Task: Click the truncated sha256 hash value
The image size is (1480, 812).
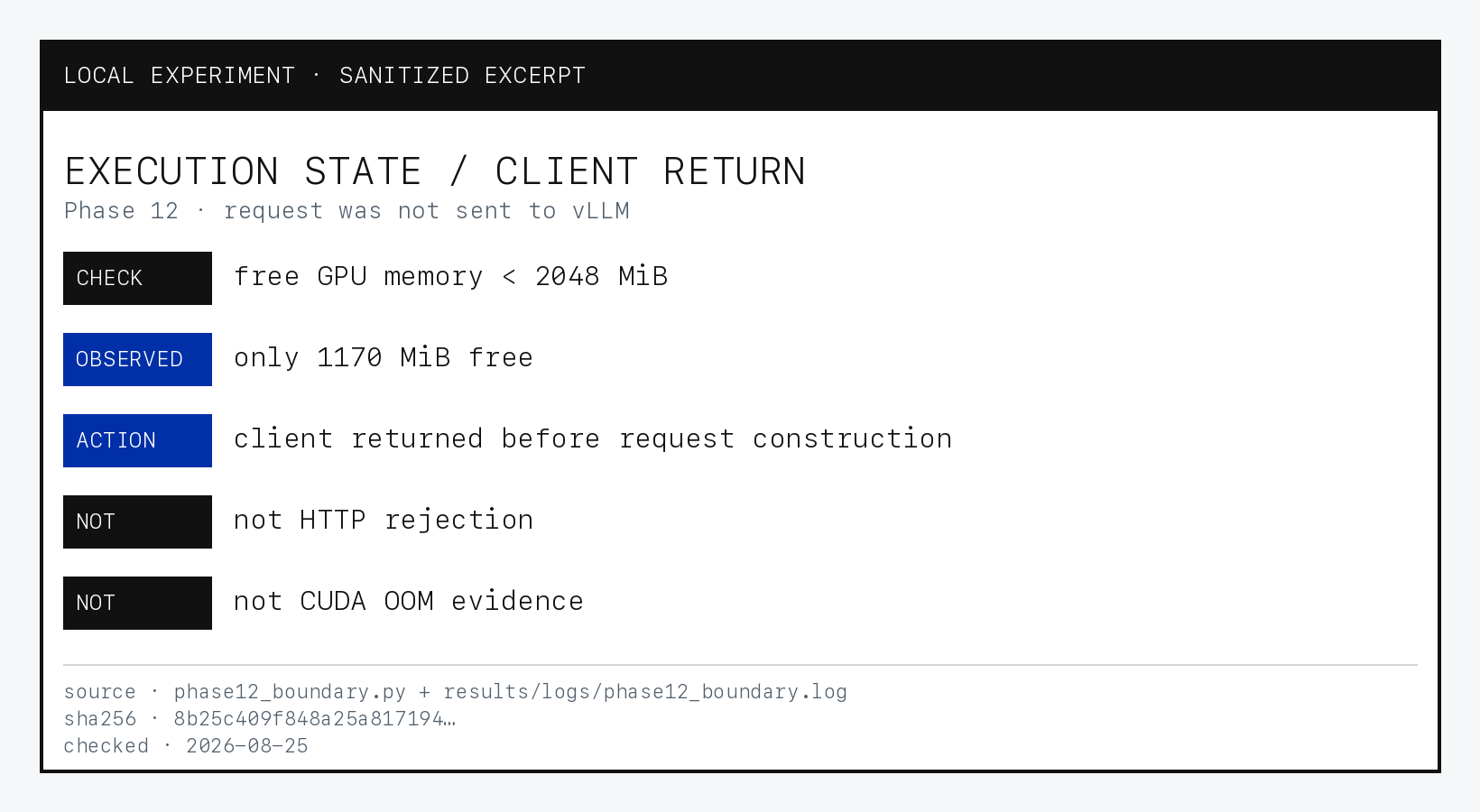Action: [315, 719]
